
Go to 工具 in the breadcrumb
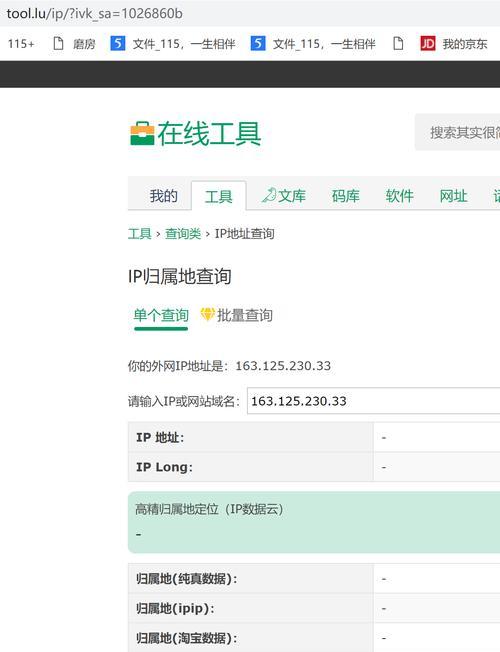[x=139, y=234]
